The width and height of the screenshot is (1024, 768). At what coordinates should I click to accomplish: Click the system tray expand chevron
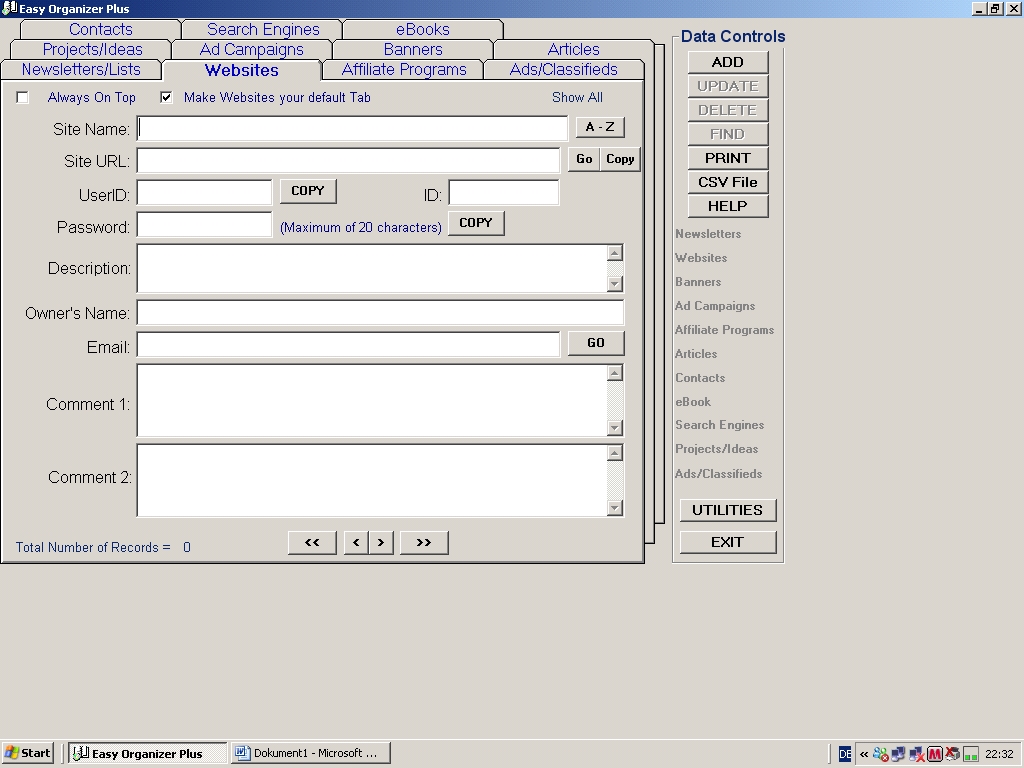point(864,754)
